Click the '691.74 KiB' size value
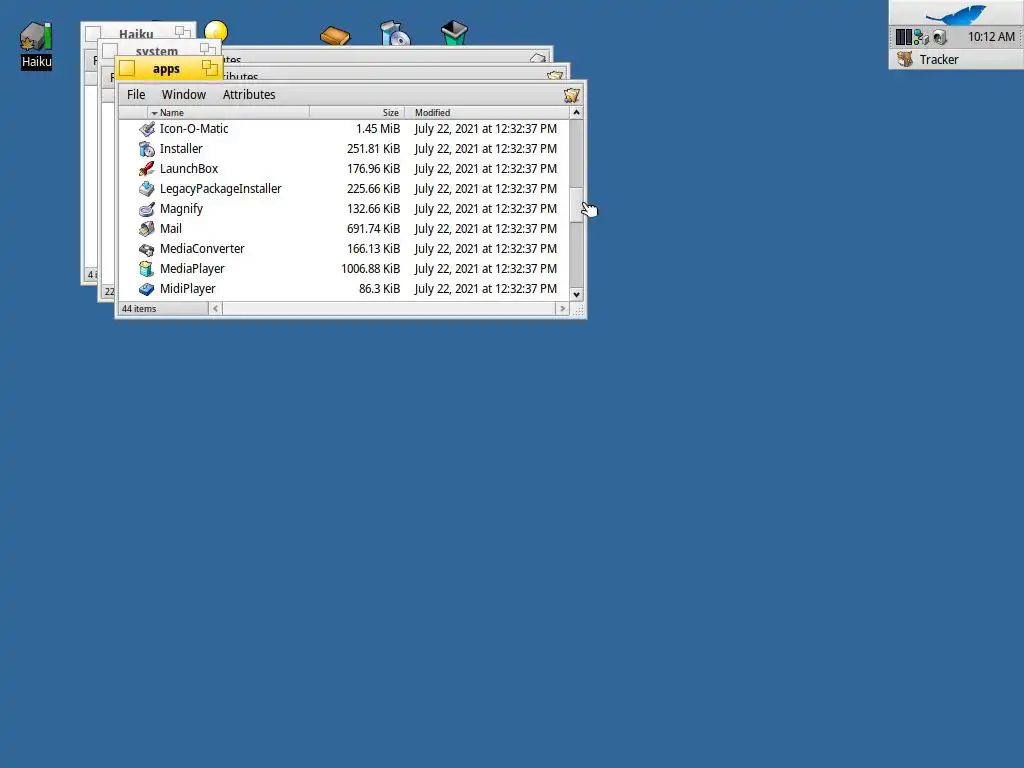The width and height of the screenshot is (1024, 768). click(x=374, y=229)
